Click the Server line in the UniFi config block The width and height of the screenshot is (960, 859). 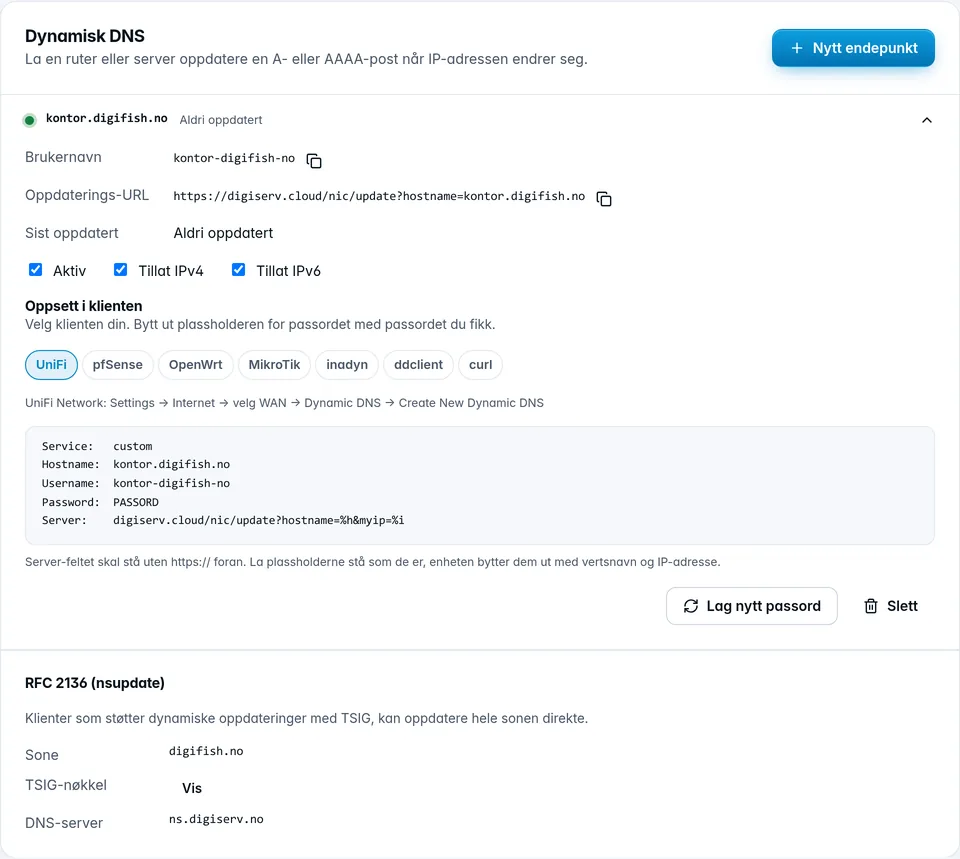pos(223,520)
